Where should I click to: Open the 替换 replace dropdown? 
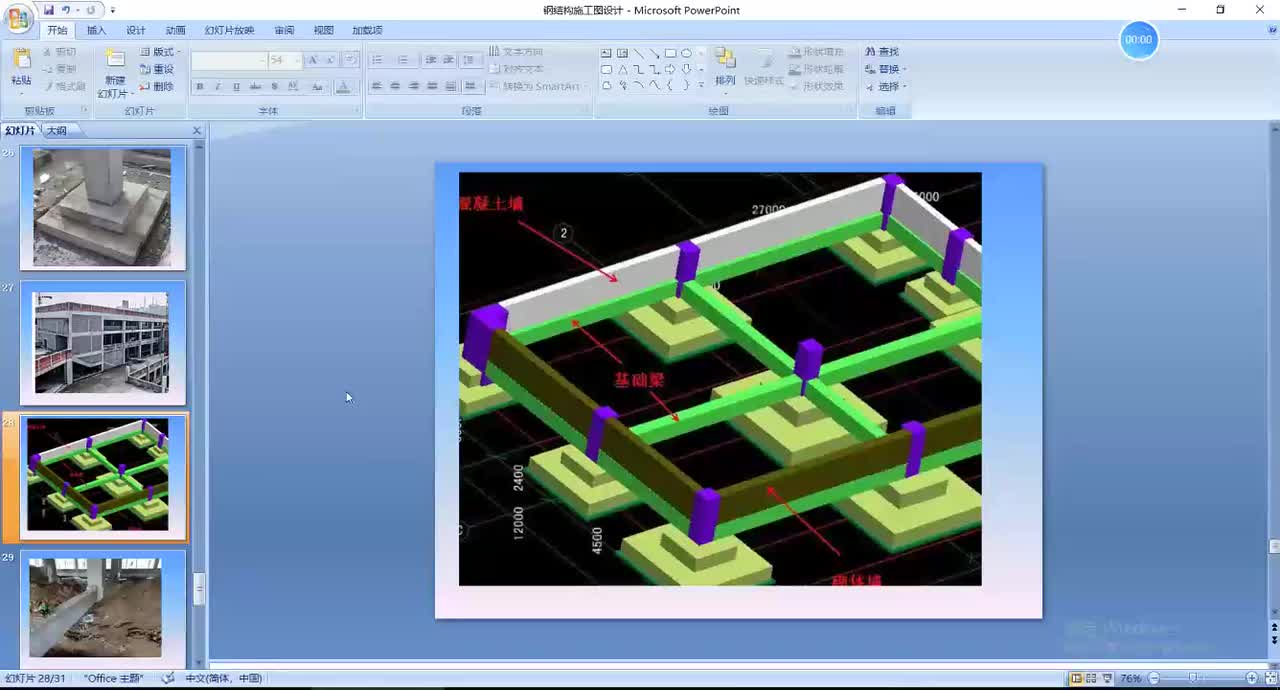click(x=885, y=69)
